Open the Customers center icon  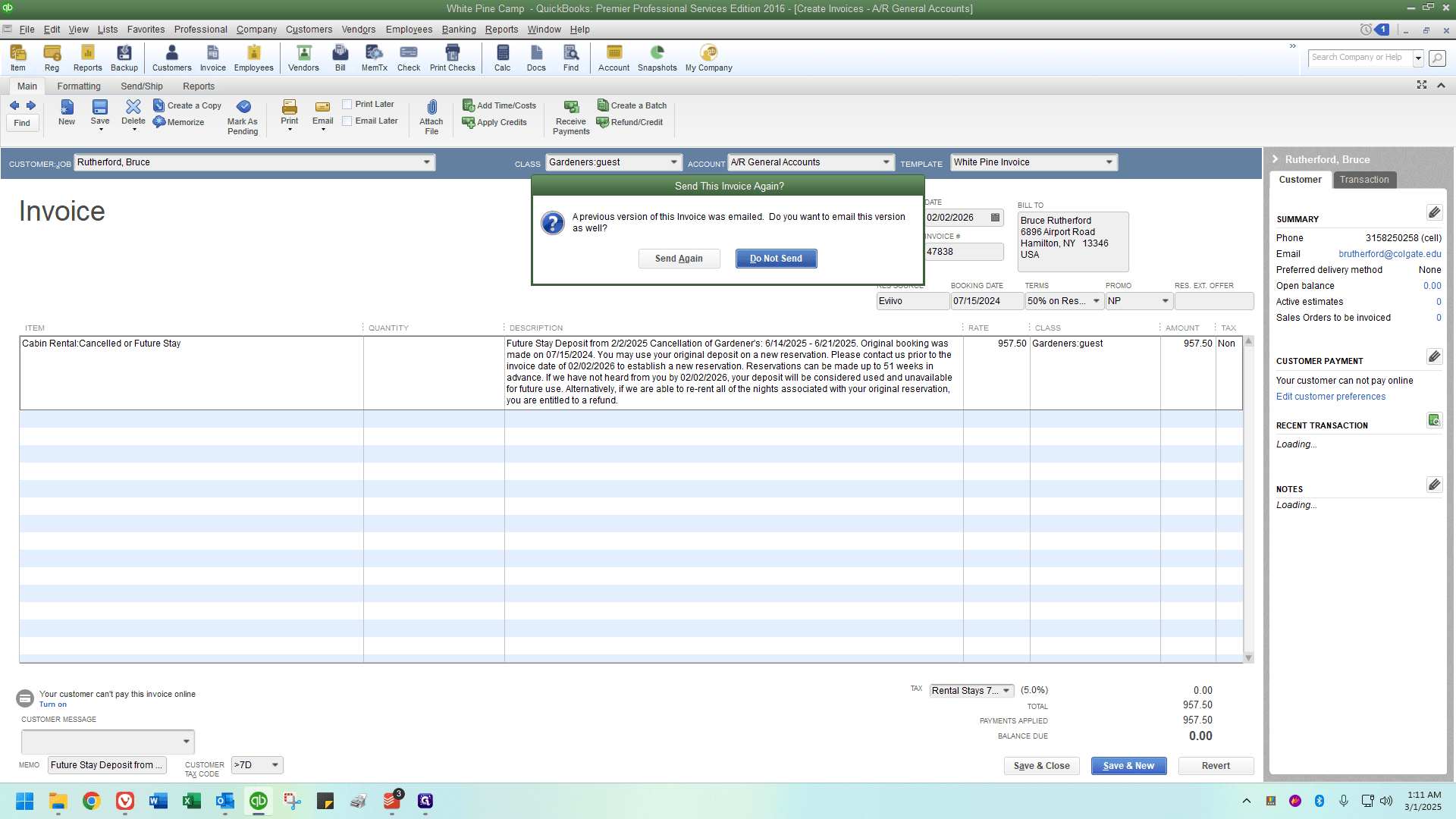(x=171, y=58)
